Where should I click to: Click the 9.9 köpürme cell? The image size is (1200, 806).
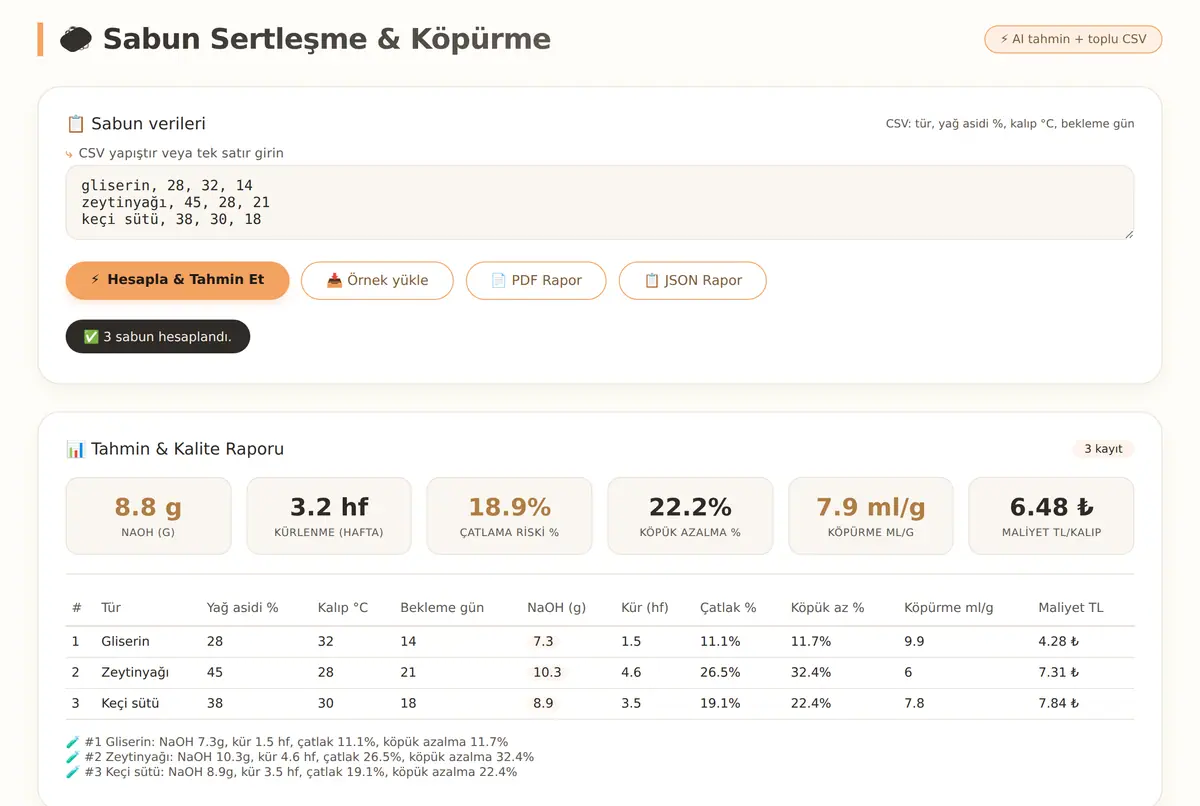pos(914,641)
